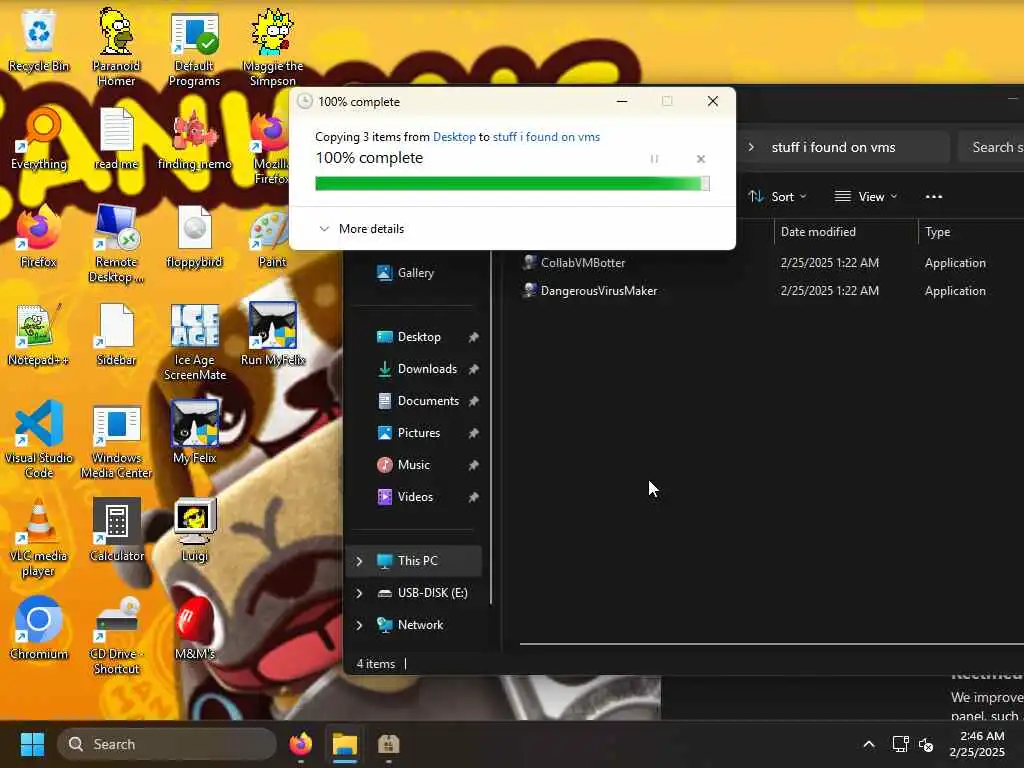Switch to File Explorer on taskbar
Viewport: 1024px width, 768px height.
tap(345, 744)
